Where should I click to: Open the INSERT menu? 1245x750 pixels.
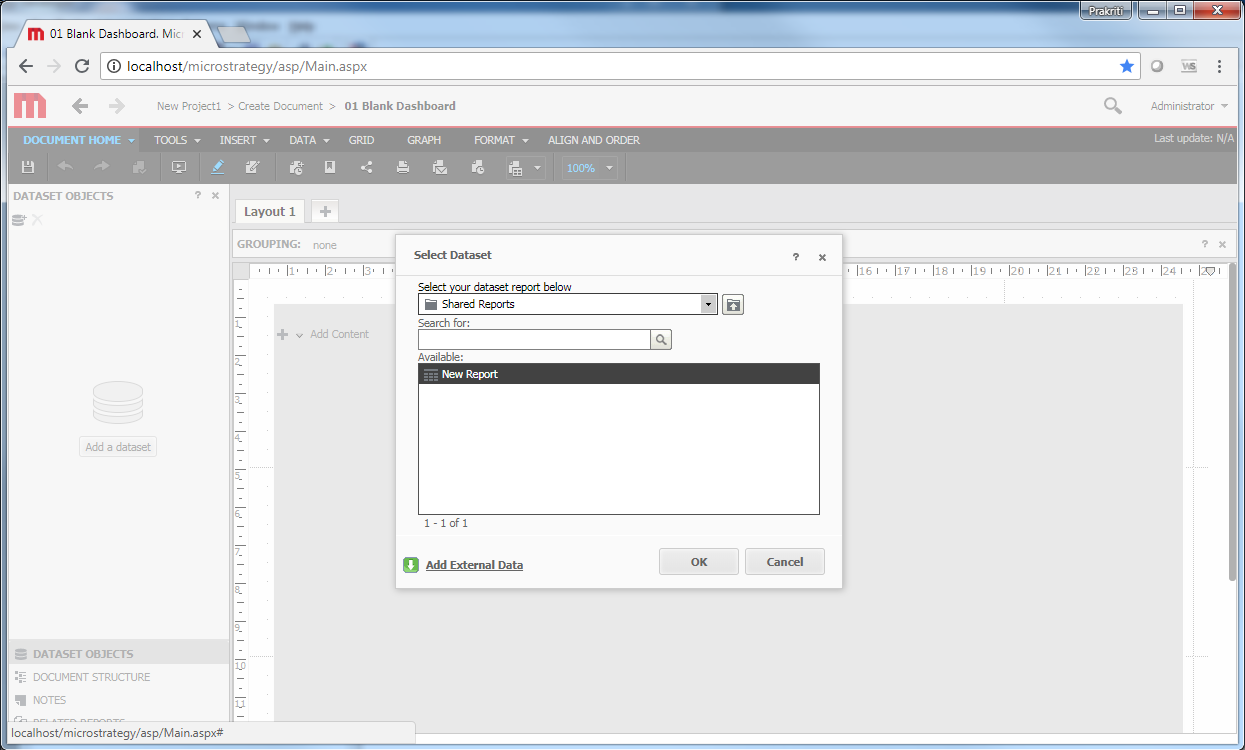click(x=244, y=140)
